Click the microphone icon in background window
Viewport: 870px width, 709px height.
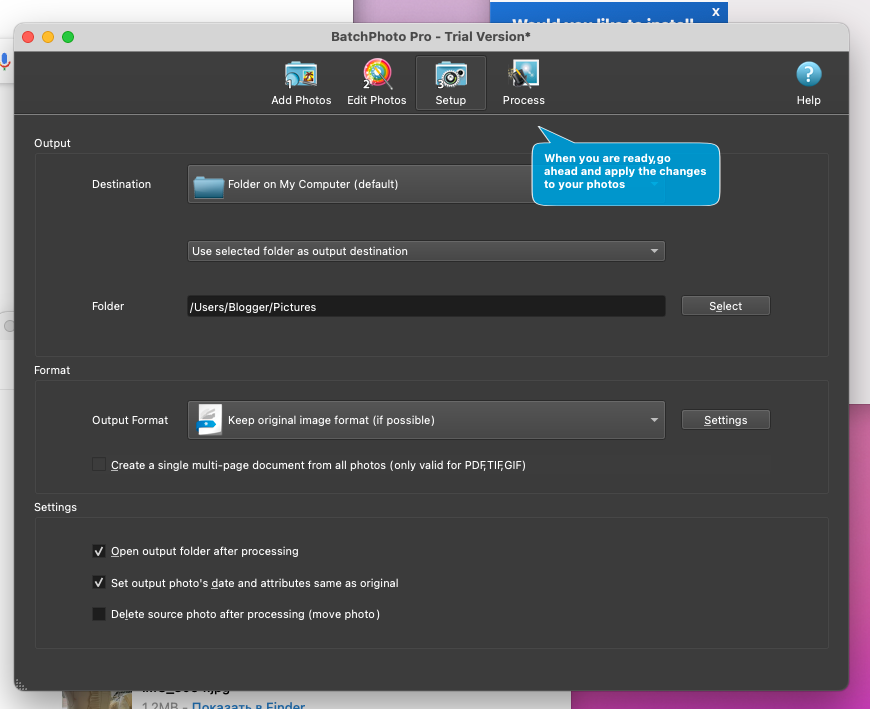click(4, 61)
